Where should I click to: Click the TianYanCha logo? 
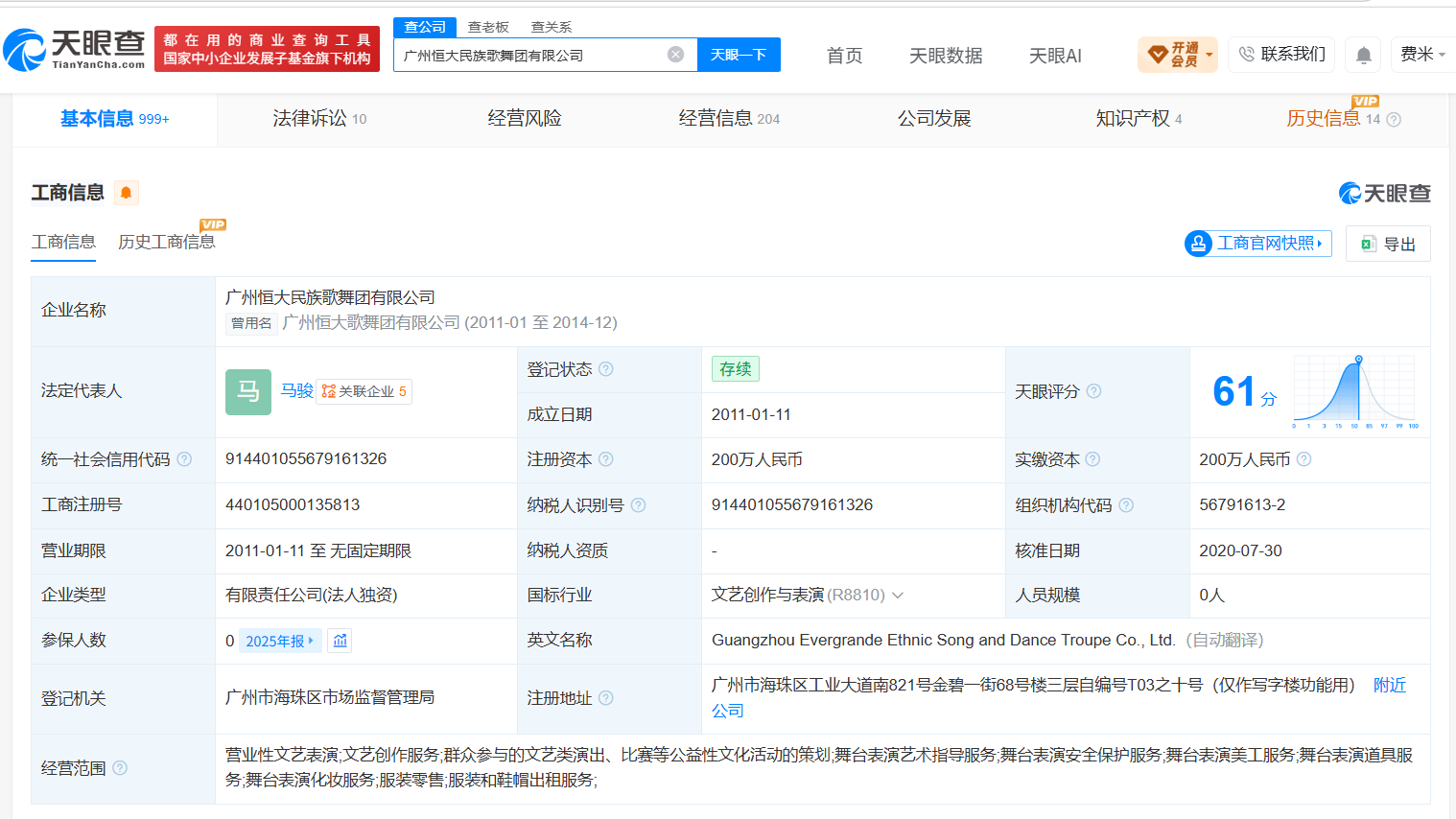click(74, 49)
